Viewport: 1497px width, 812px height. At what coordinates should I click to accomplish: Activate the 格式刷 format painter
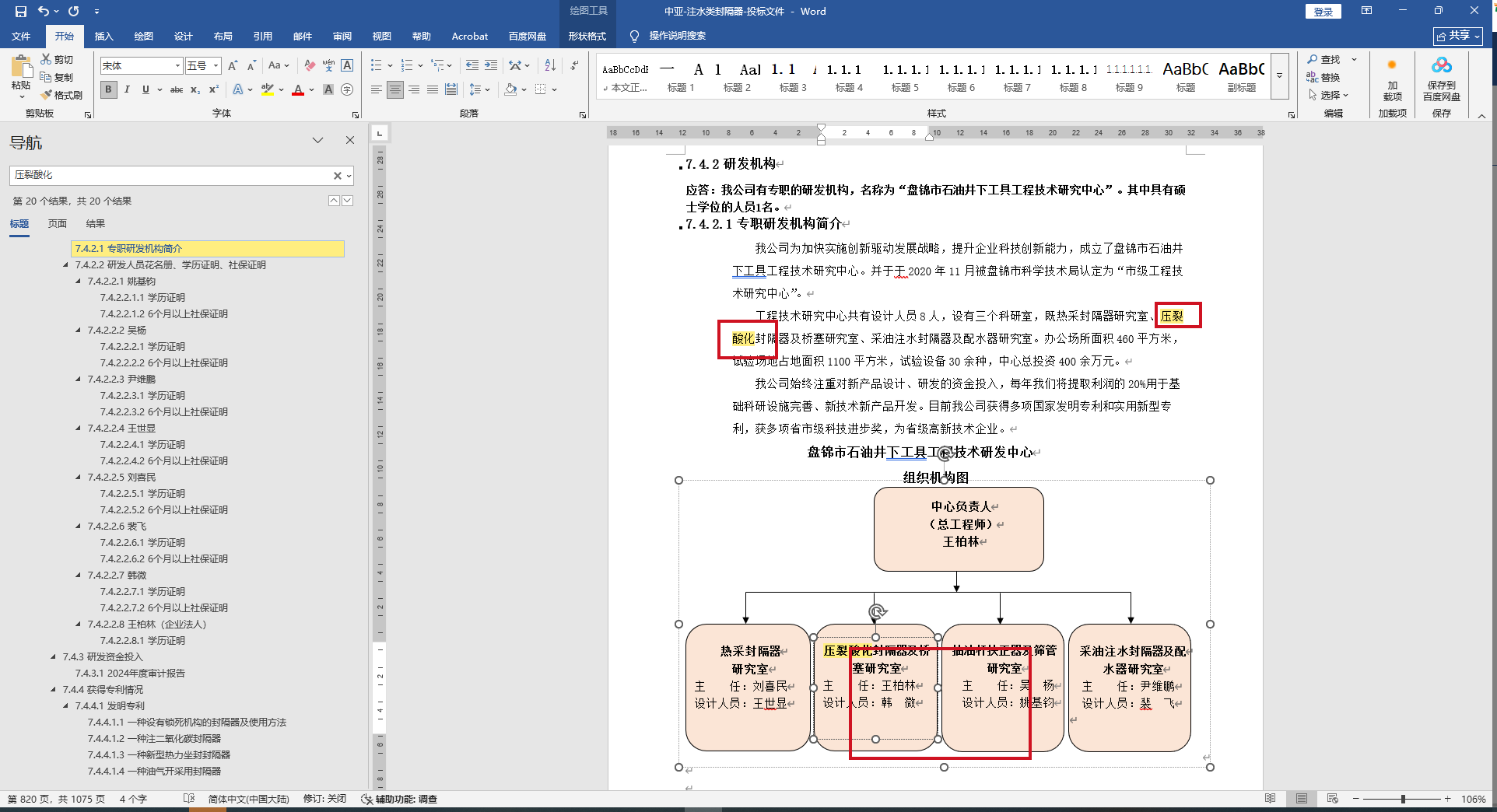tap(62, 95)
